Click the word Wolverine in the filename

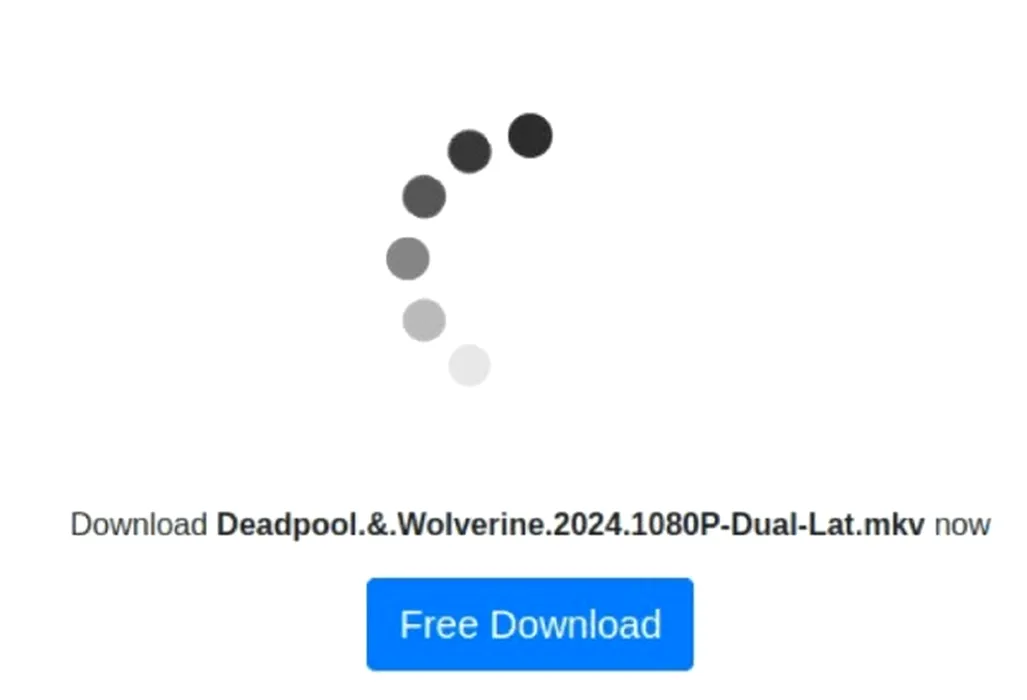pos(471,525)
